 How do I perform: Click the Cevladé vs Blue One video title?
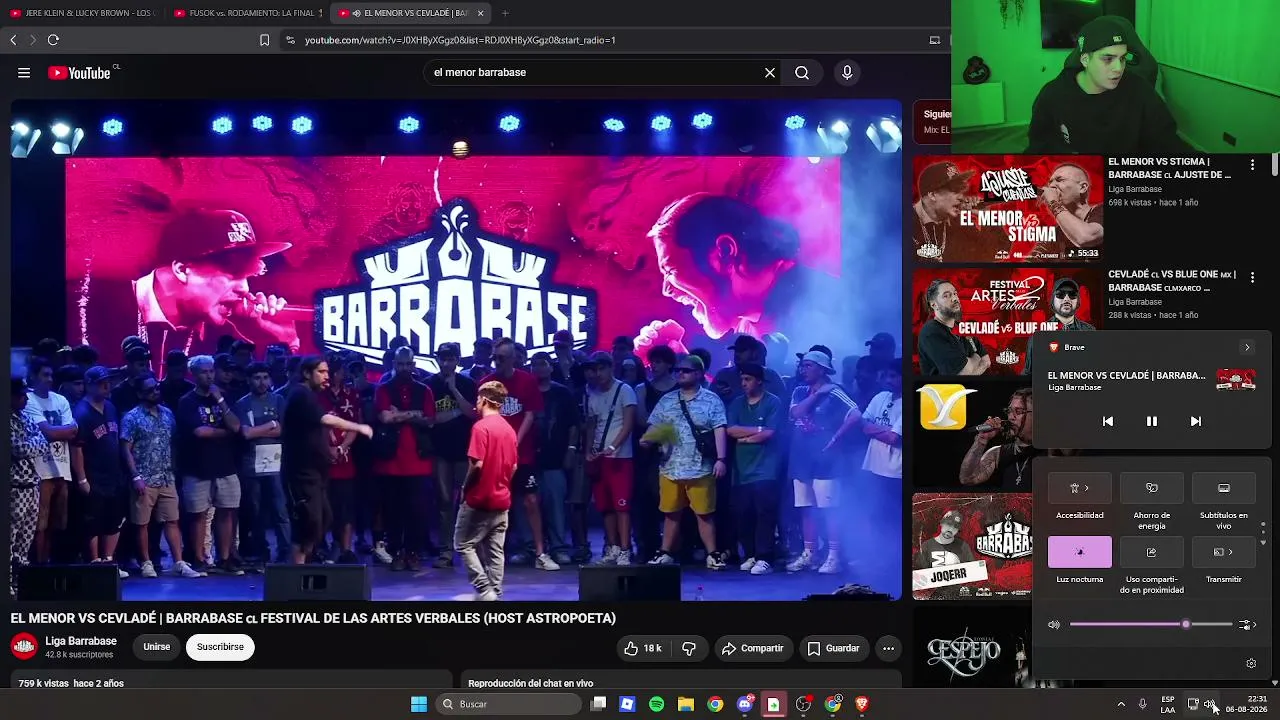click(x=1172, y=281)
